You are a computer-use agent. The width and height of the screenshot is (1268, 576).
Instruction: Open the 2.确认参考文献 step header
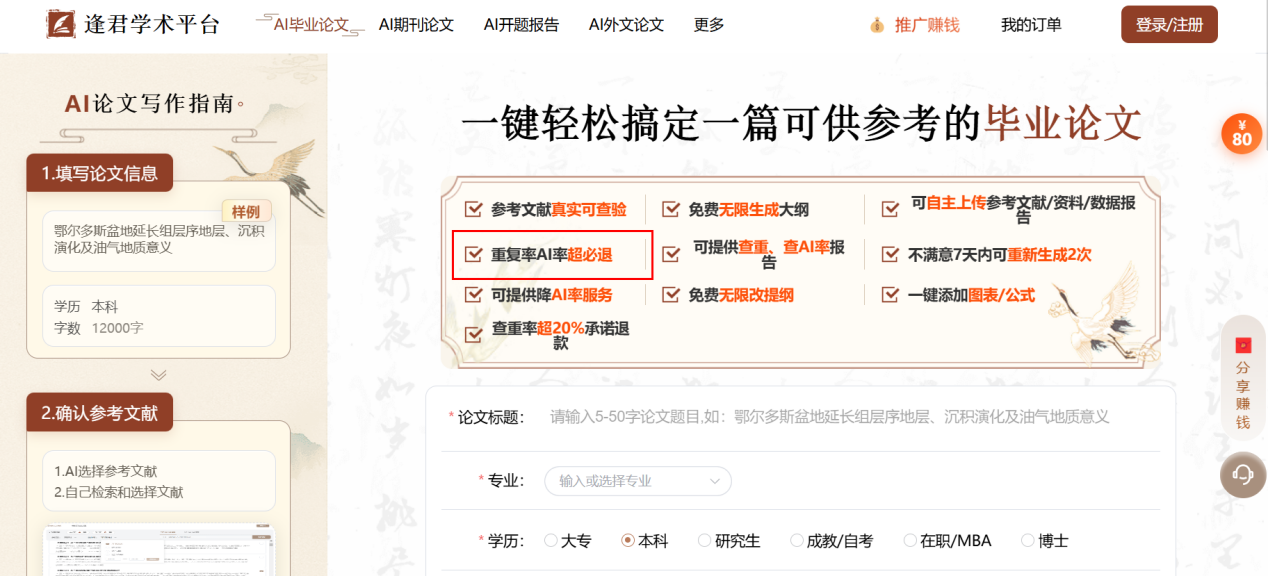pos(100,412)
